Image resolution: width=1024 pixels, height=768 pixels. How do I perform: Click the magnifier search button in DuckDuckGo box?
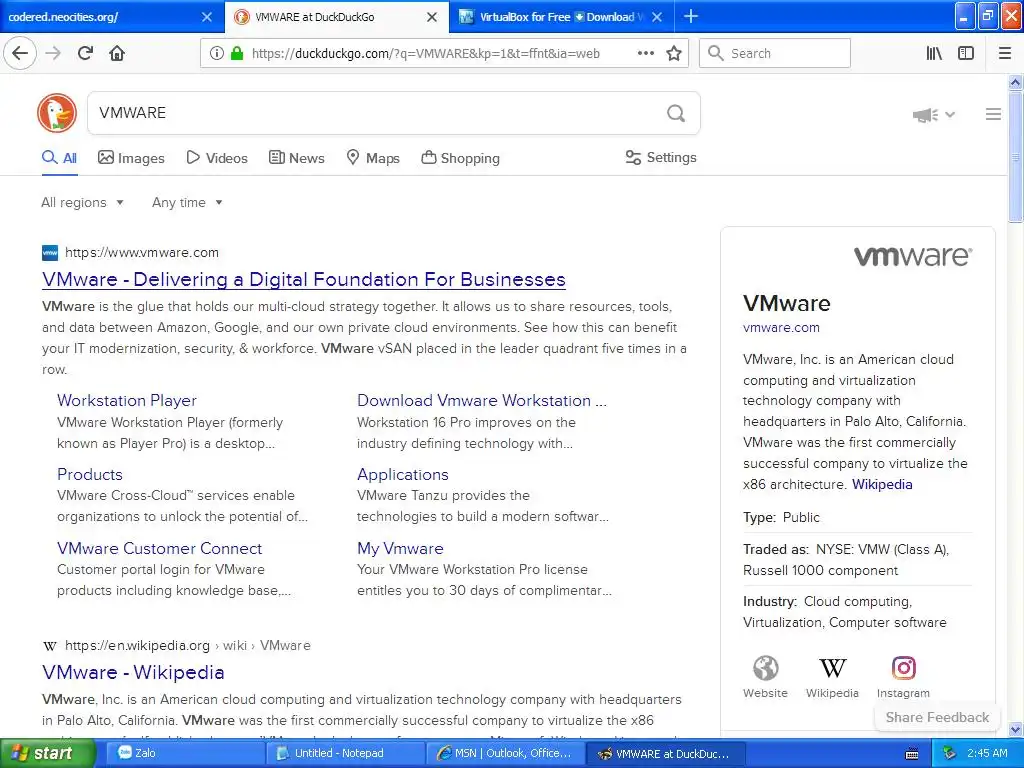click(x=676, y=114)
